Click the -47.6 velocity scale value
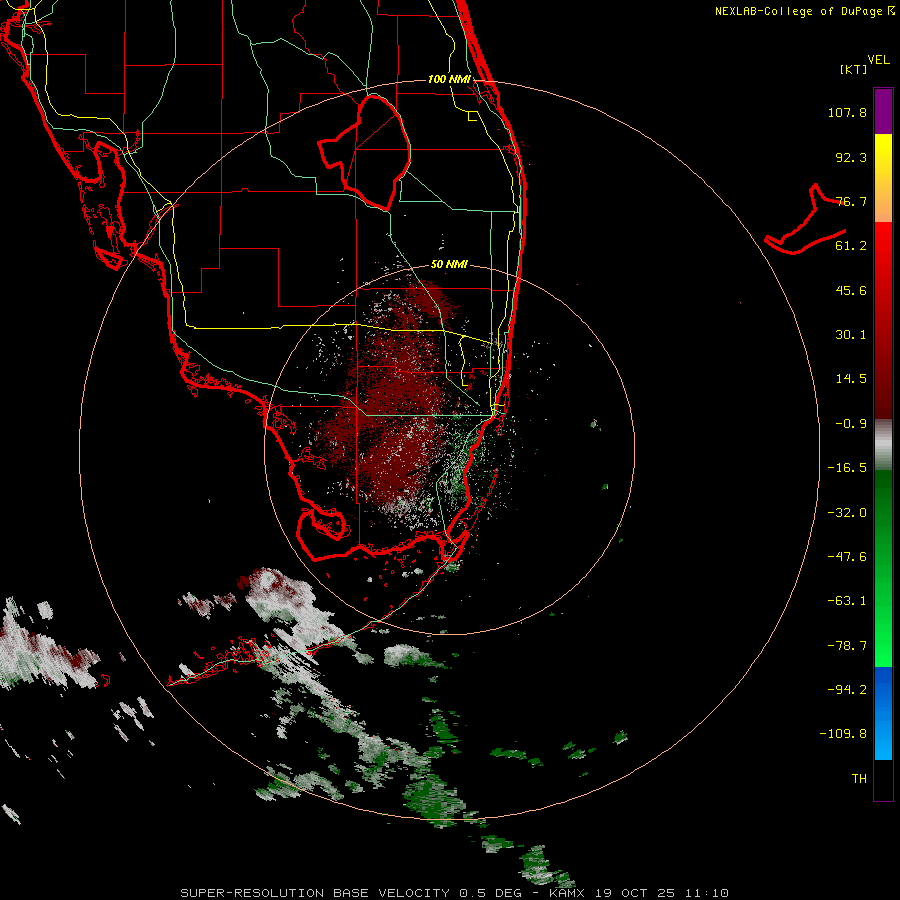 pos(847,557)
